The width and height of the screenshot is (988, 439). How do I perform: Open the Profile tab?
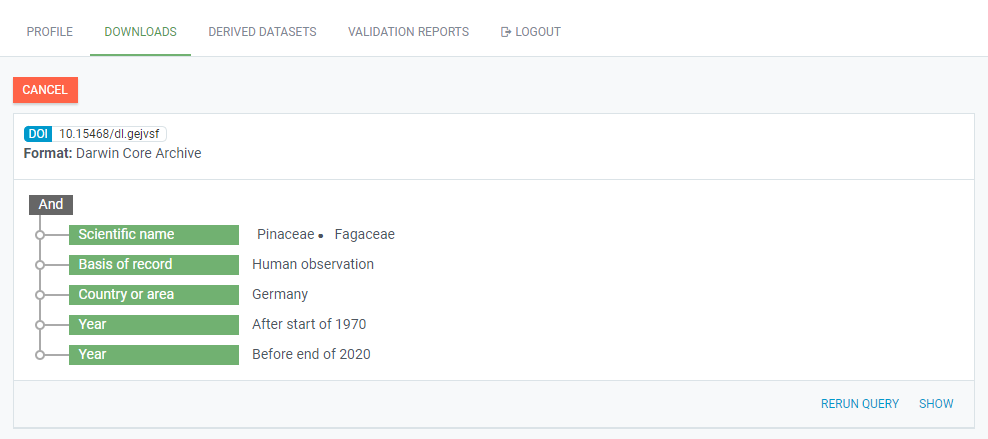pos(49,32)
